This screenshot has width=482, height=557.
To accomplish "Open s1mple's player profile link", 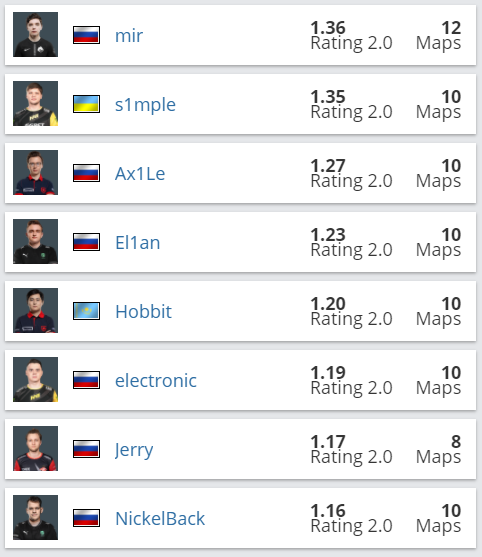I will (145, 104).
